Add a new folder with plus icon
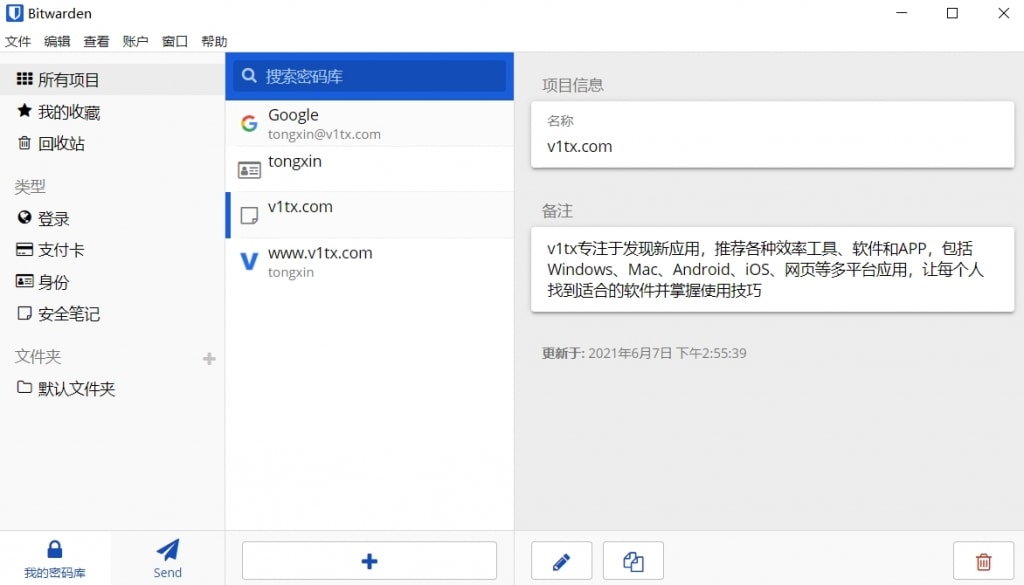The width and height of the screenshot is (1024, 585). [209, 358]
